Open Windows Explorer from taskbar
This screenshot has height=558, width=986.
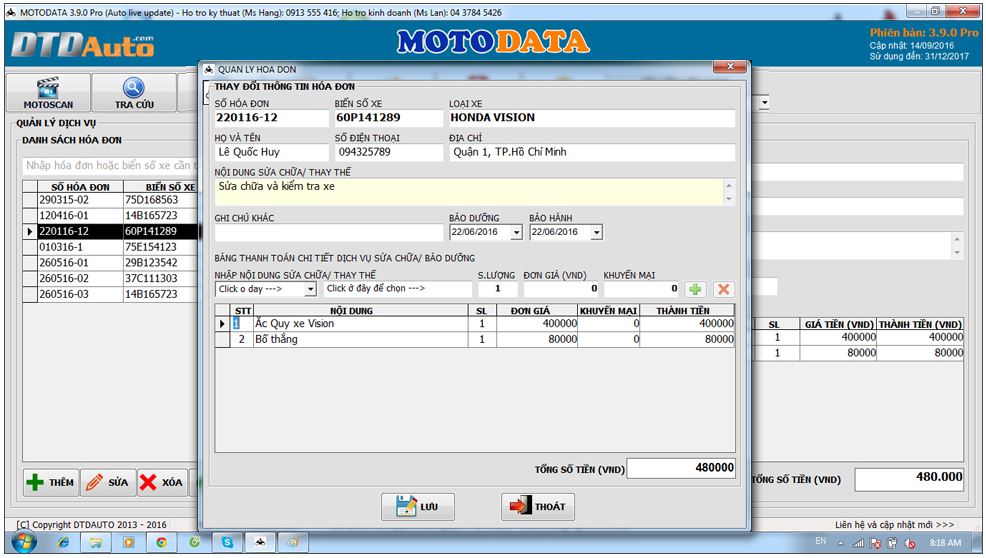(96, 542)
